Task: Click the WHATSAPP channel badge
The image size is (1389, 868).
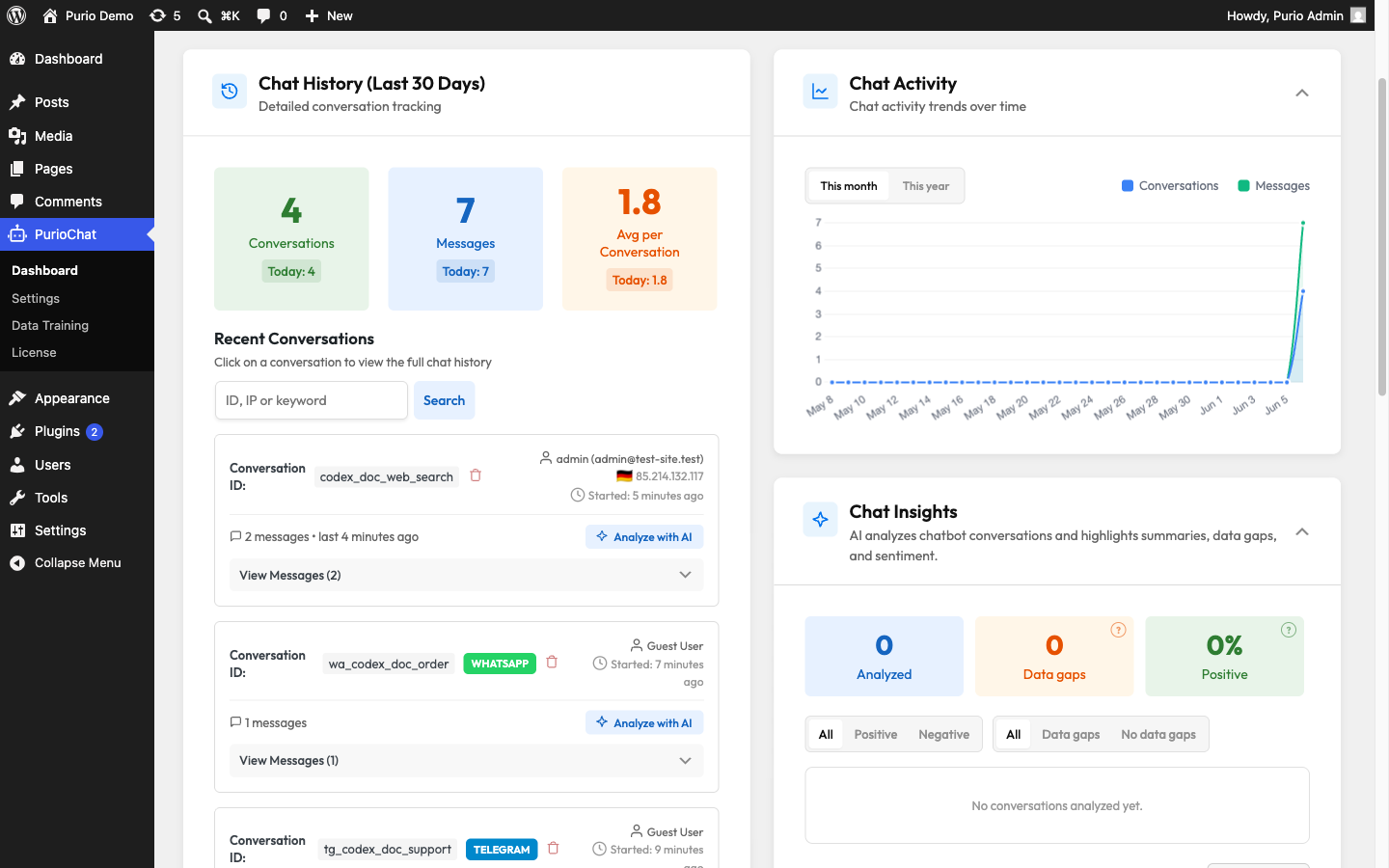Action: pos(500,664)
